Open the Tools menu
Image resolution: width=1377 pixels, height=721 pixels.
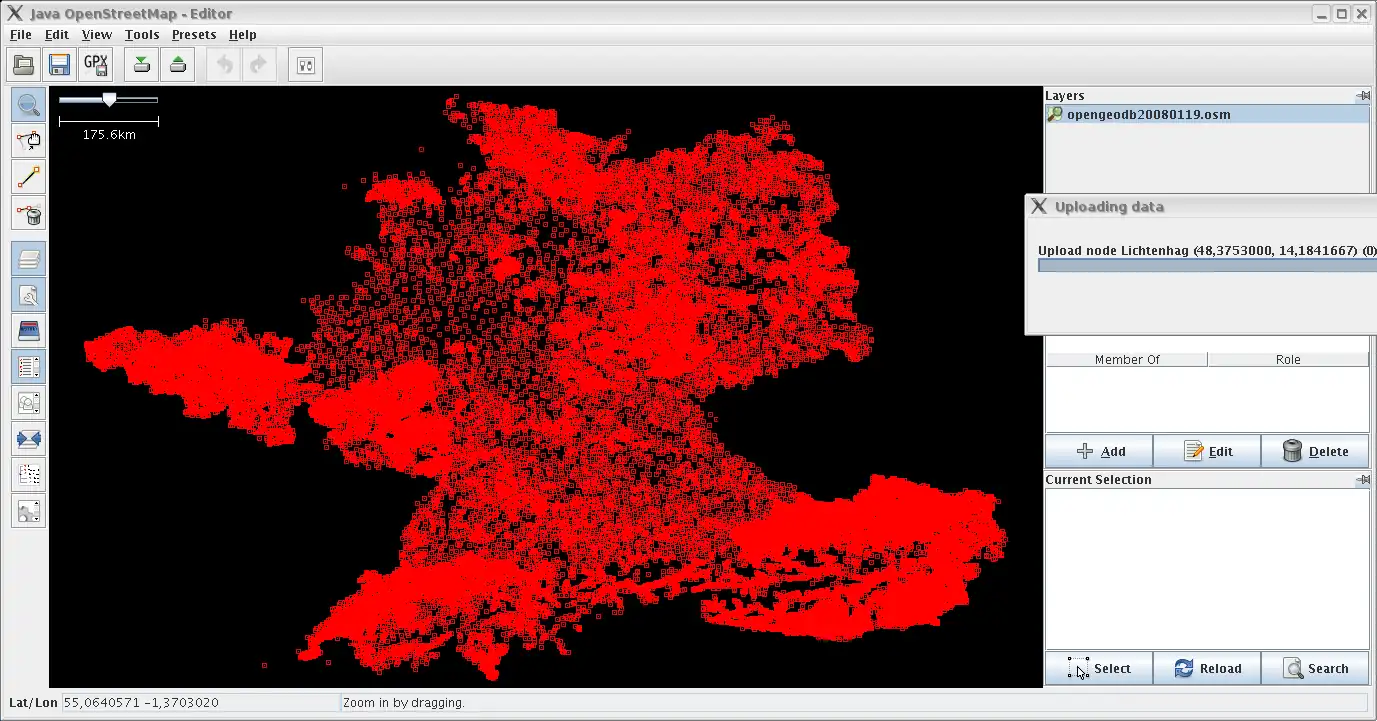pos(142,34)
